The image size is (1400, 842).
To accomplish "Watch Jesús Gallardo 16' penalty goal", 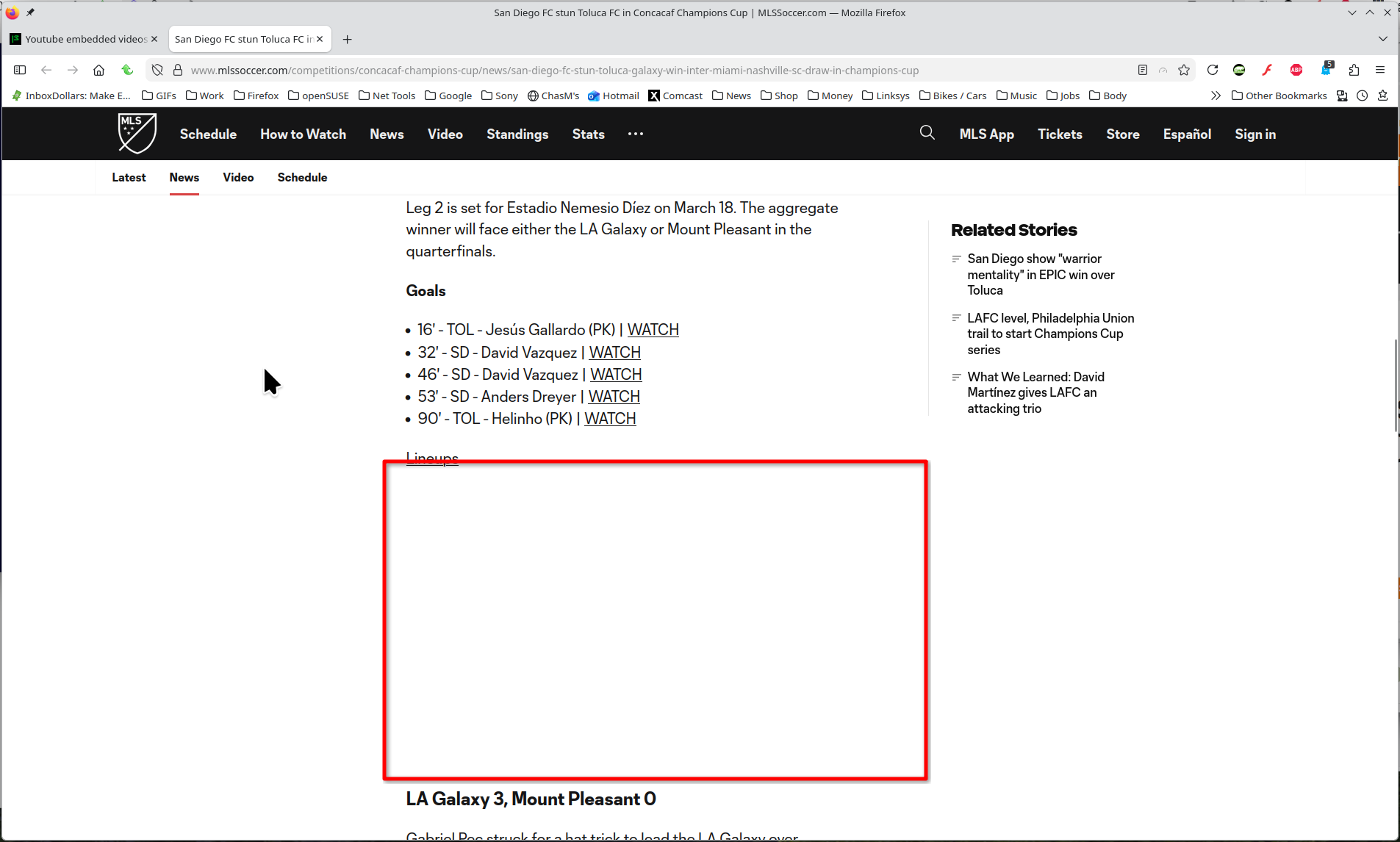I will (653, 330).
